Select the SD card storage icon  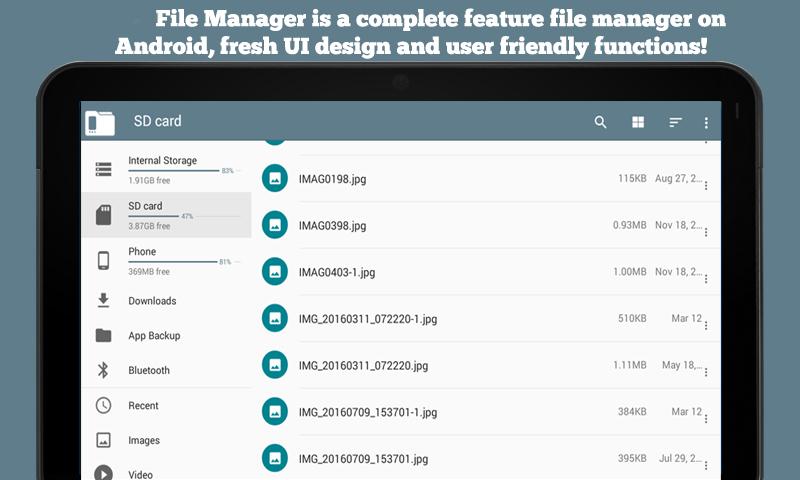point(104,215)
